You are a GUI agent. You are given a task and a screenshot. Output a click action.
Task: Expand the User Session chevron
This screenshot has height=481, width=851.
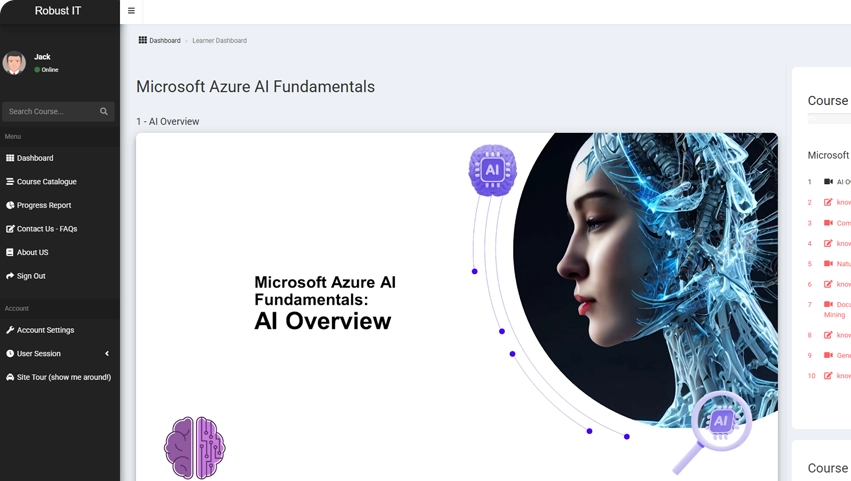(x=107, y=353)
